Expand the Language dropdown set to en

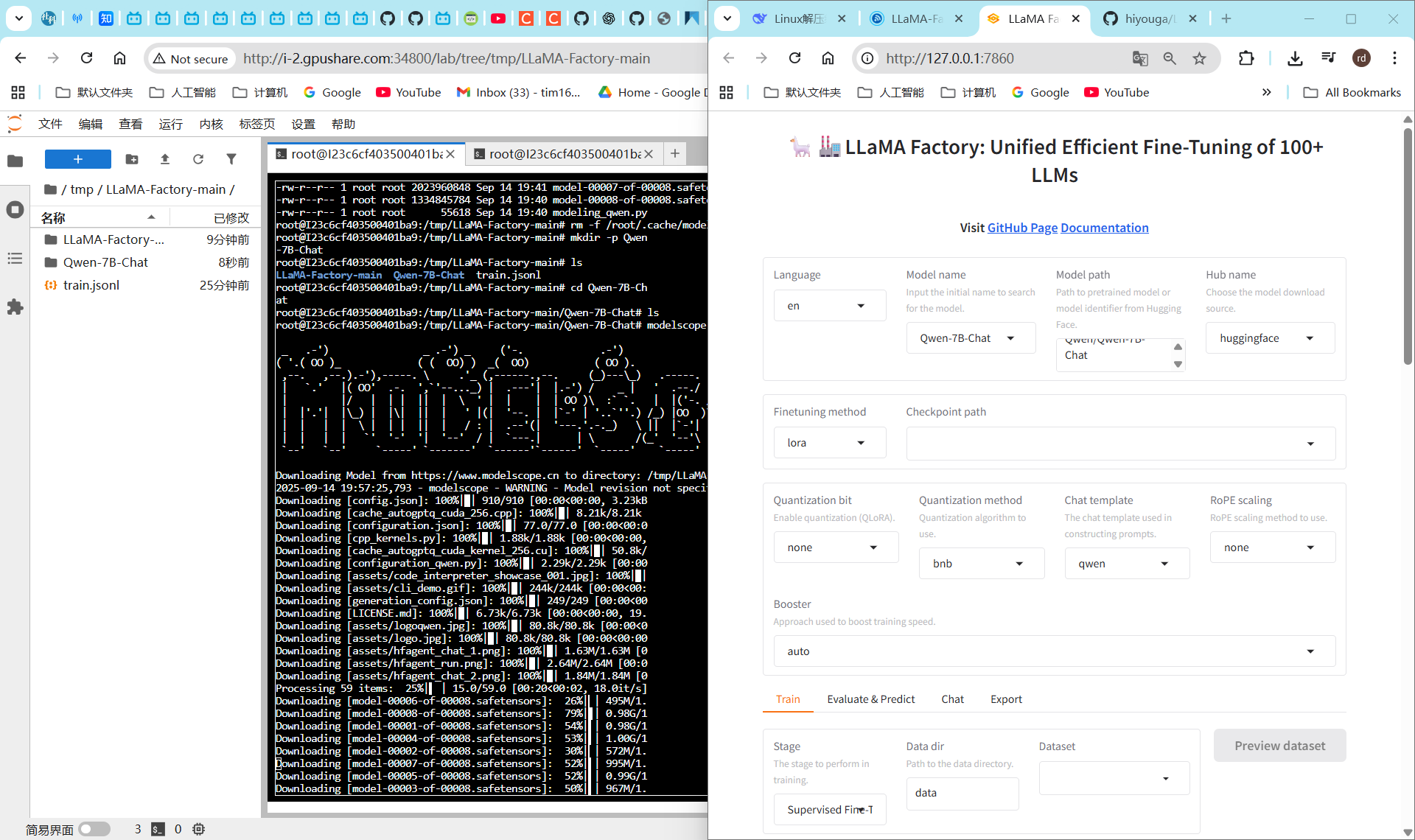(829, 306)
